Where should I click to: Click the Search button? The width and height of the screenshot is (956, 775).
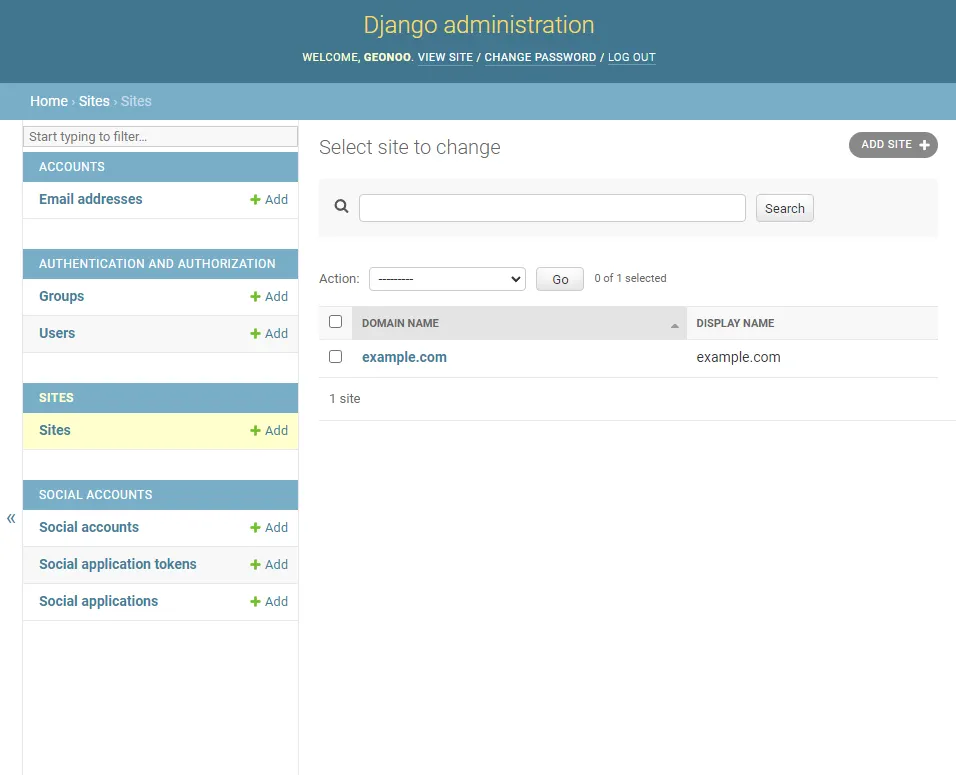pyautogui.click(x=785, y=209)
